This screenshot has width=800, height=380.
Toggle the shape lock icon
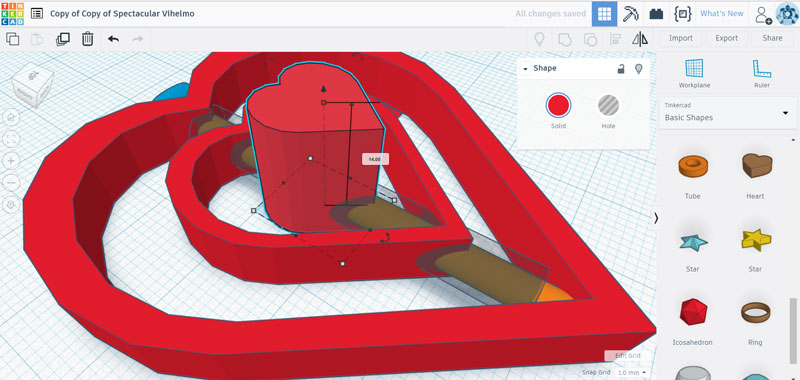point(621,69)
